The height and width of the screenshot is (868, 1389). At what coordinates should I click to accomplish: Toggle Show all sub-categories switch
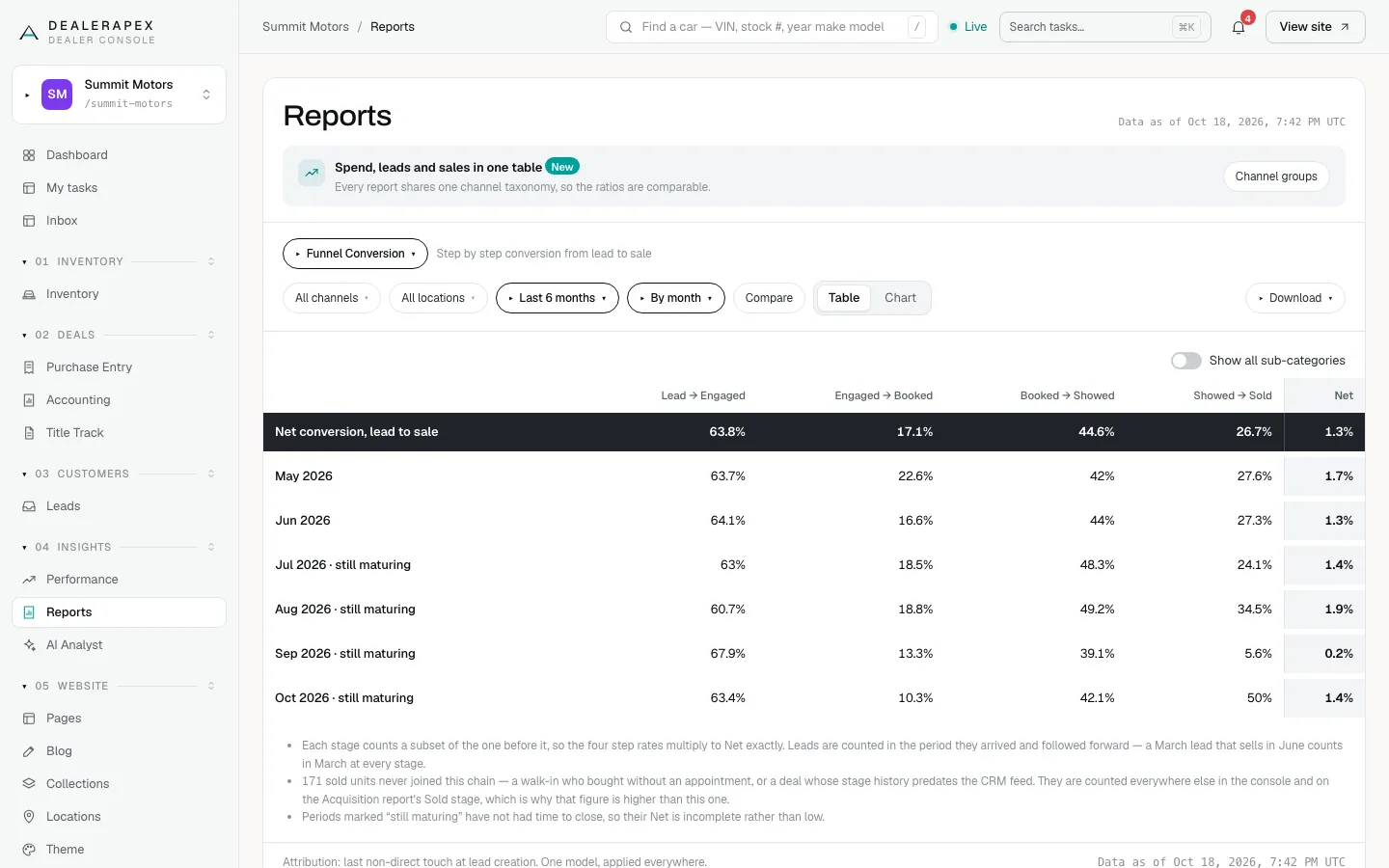[x=1186, y=361]
